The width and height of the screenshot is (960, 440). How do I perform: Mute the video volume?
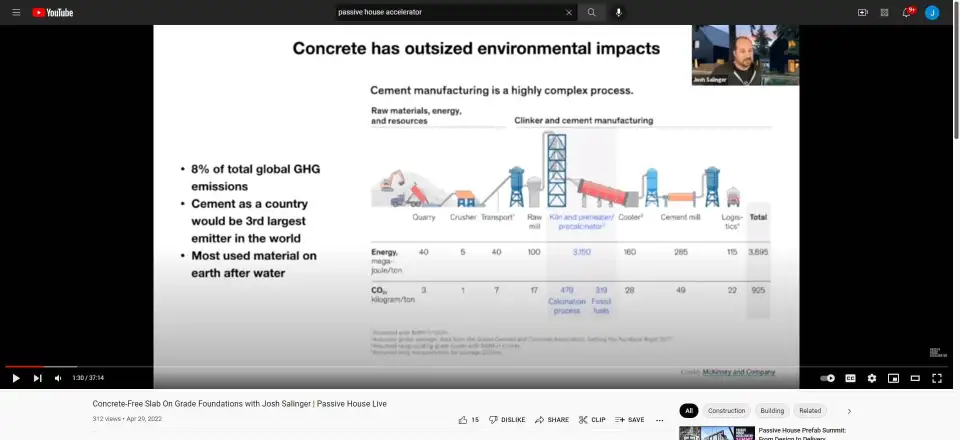pyautogui.click(x=57, y=378)
